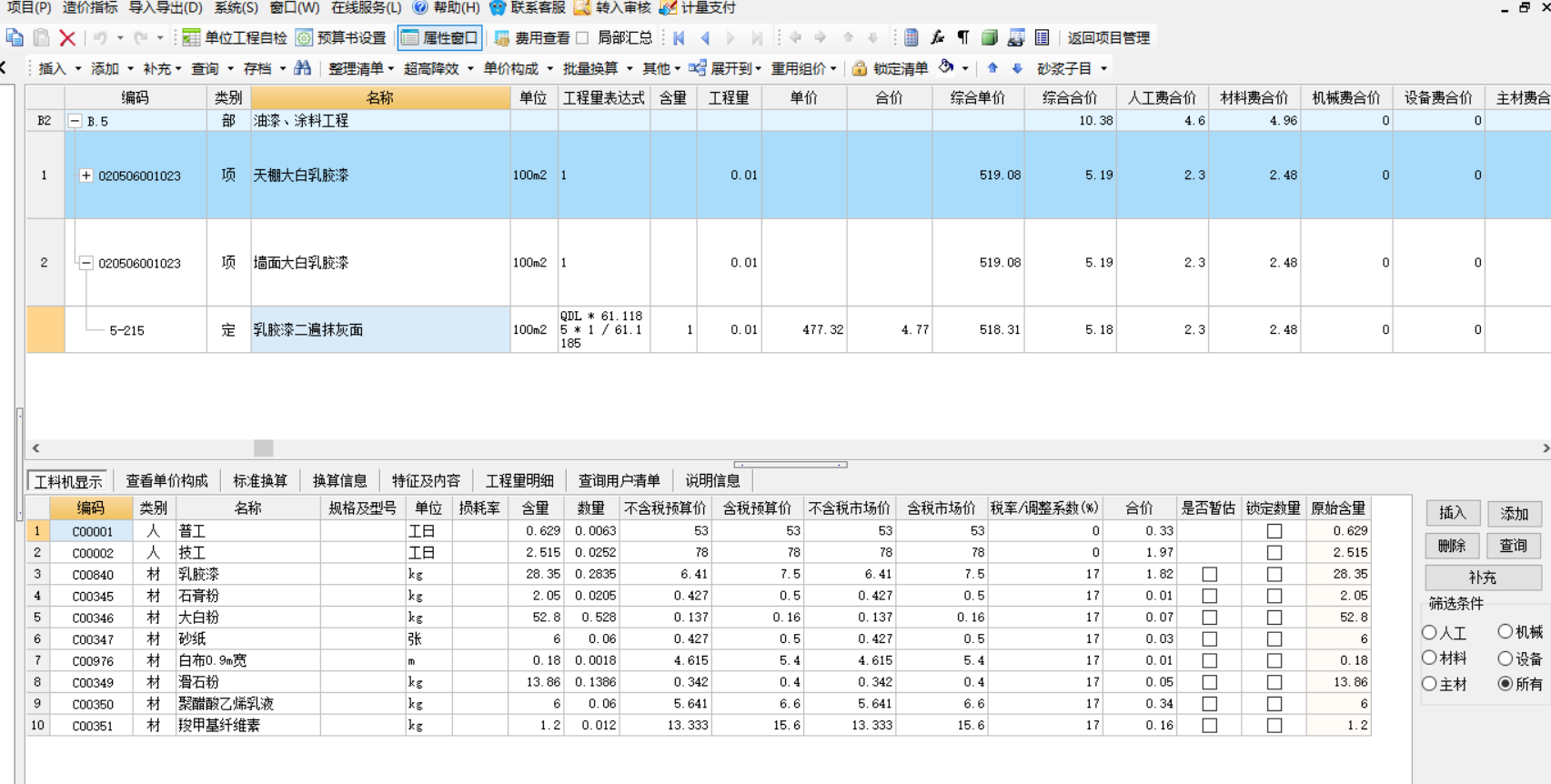
Task: Click the 补充 button in right panel
Action: coord(1483,578)
